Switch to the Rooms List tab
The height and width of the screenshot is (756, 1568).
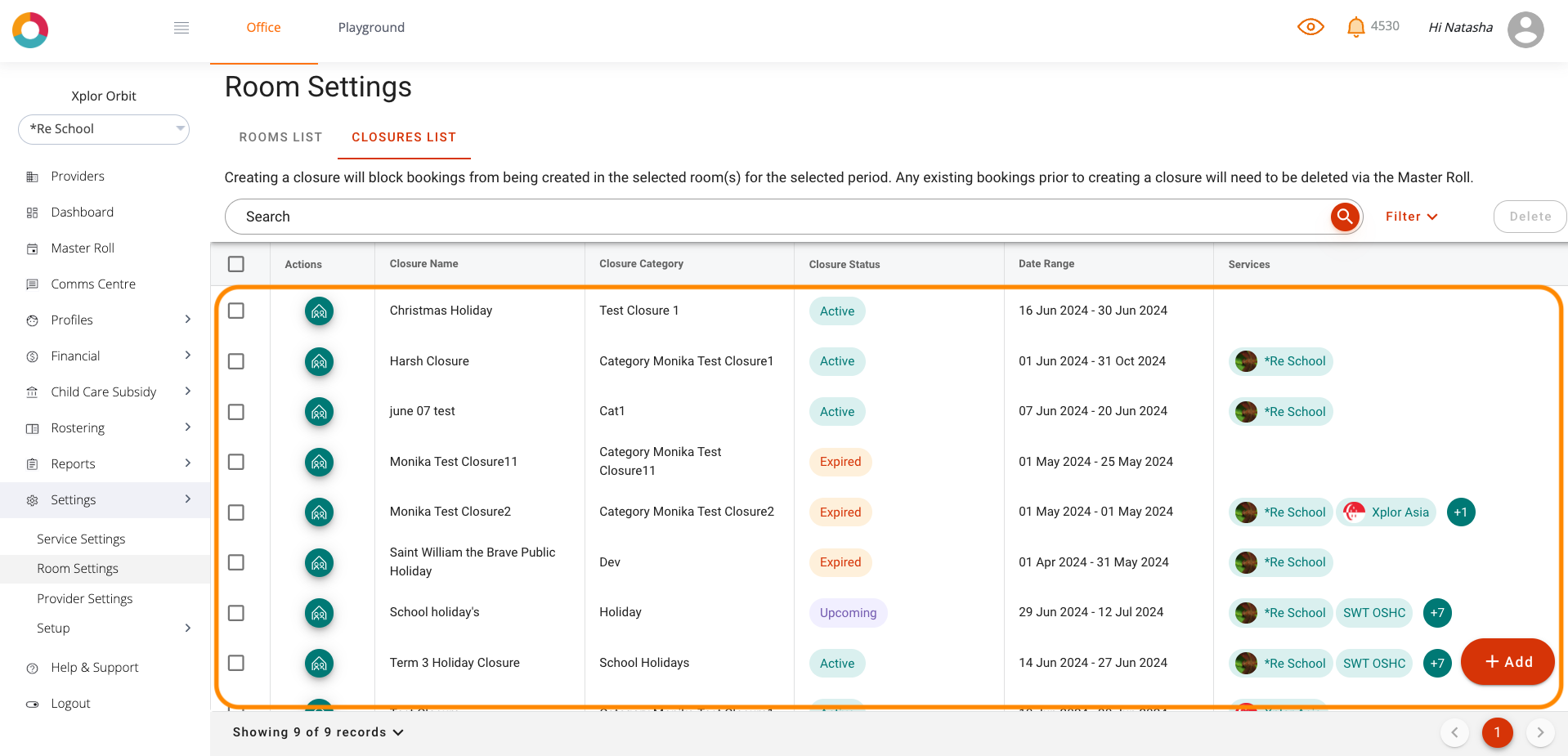pos(280,137)
